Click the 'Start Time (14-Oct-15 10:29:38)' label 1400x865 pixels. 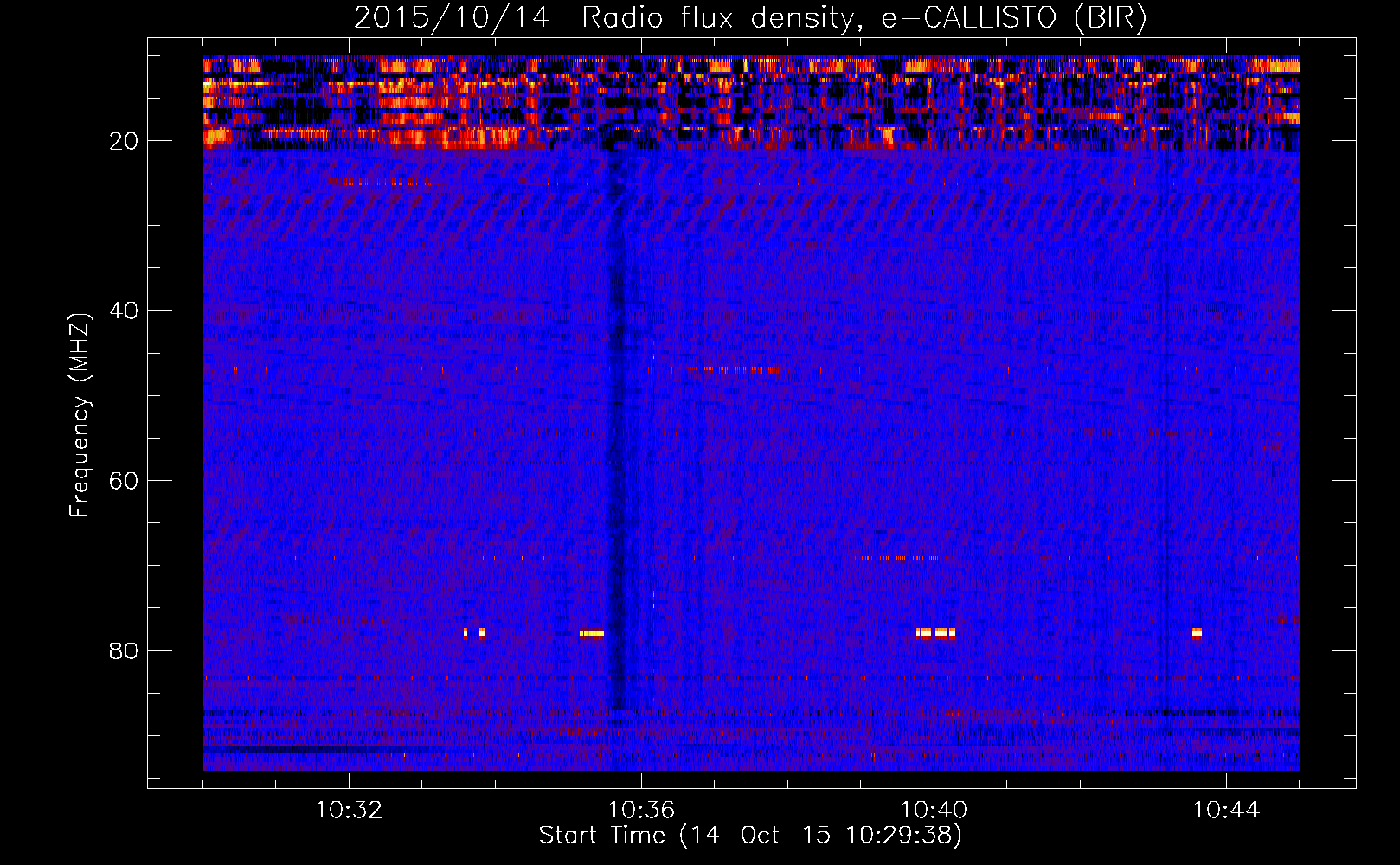click(x=750, y=836)
